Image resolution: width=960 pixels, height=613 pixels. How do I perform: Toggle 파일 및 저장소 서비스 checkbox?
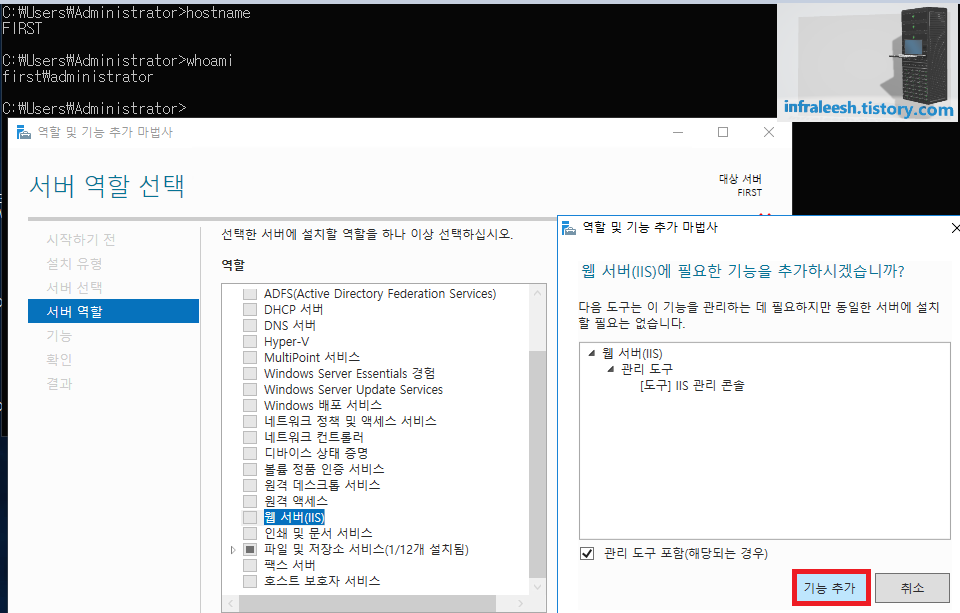tap(250, 549)
